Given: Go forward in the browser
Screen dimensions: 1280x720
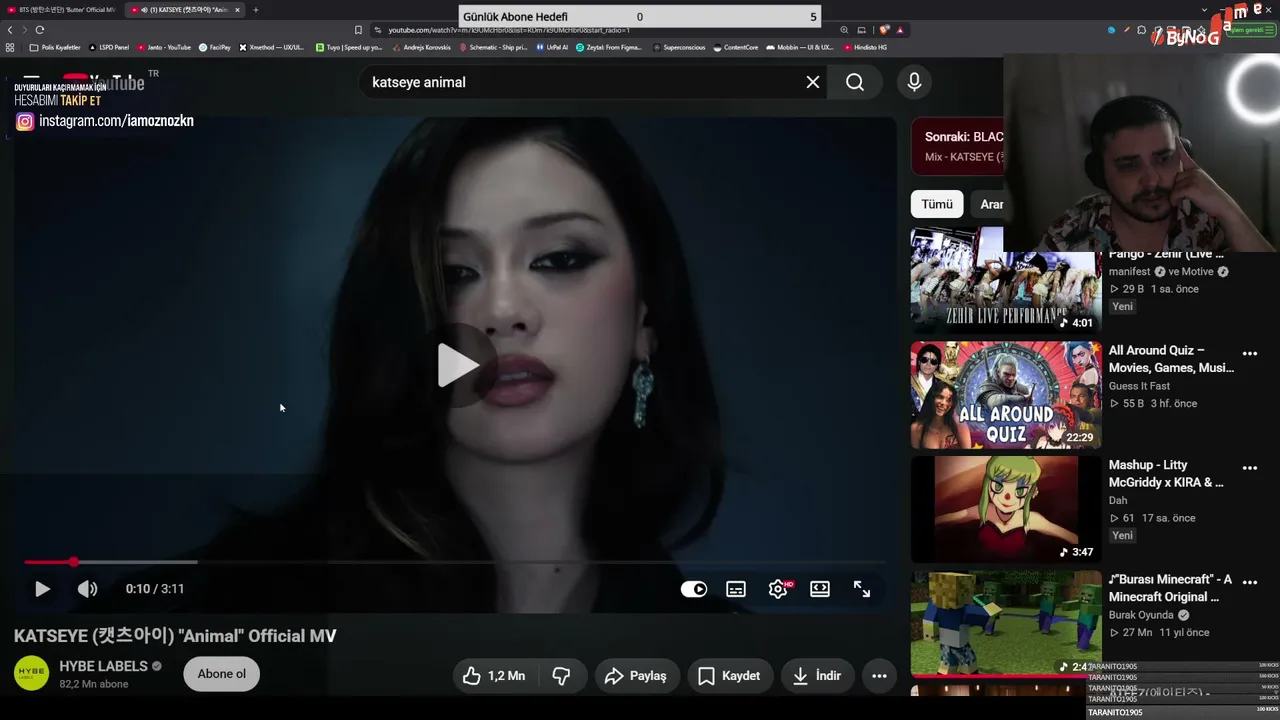Looking at the screenshot, I should 24,30.
